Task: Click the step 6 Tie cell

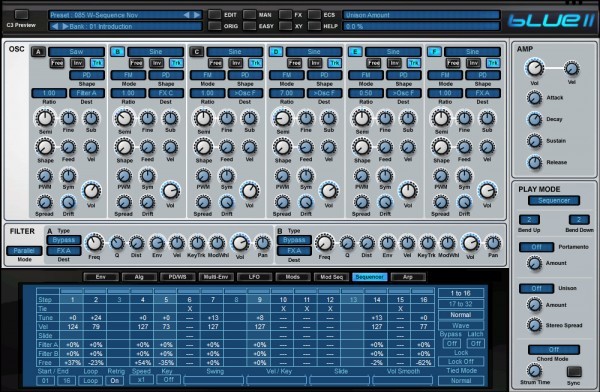Action: coord(189,309)
